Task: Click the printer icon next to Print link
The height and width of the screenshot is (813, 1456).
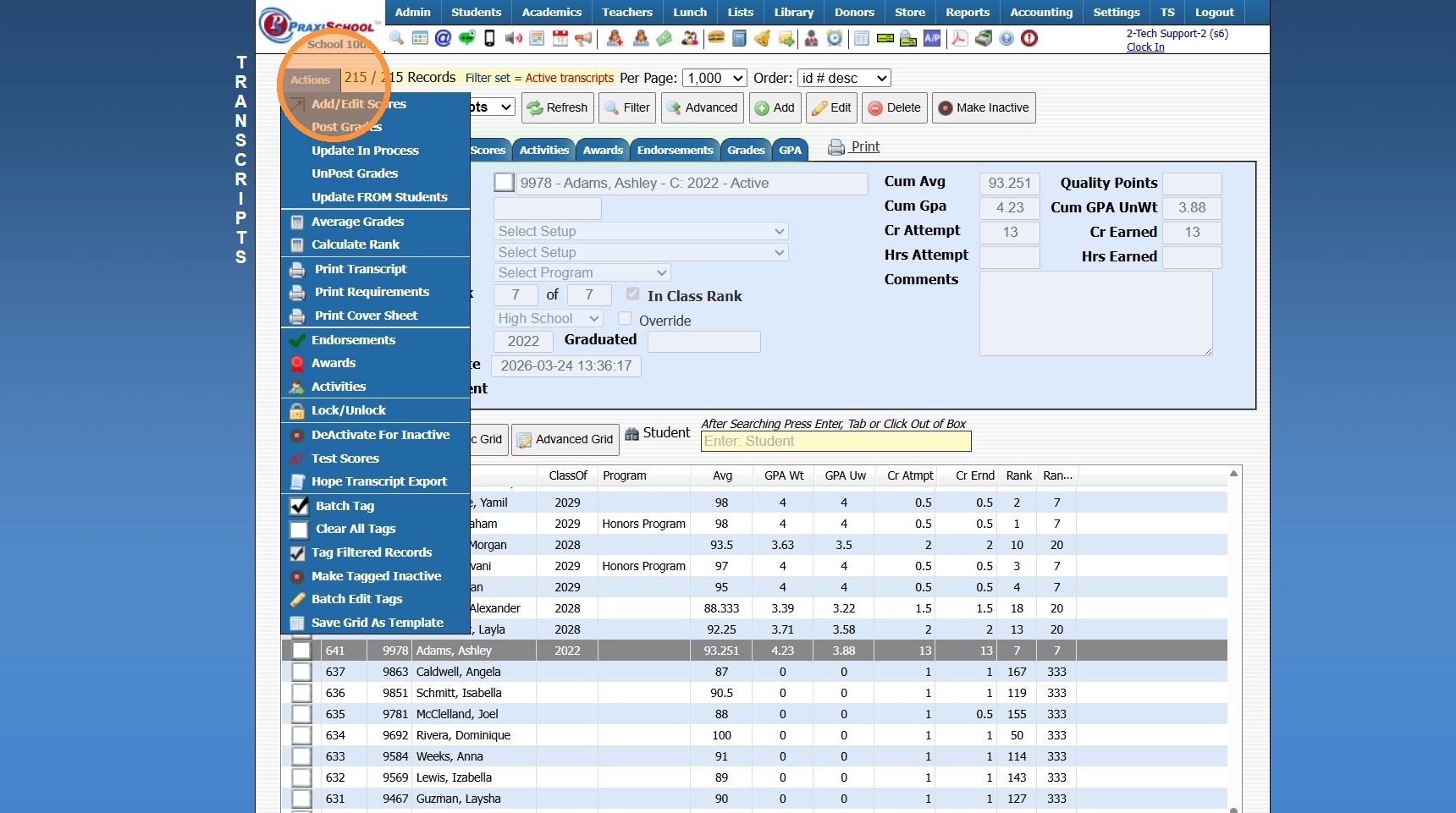Action: [836, 147]
